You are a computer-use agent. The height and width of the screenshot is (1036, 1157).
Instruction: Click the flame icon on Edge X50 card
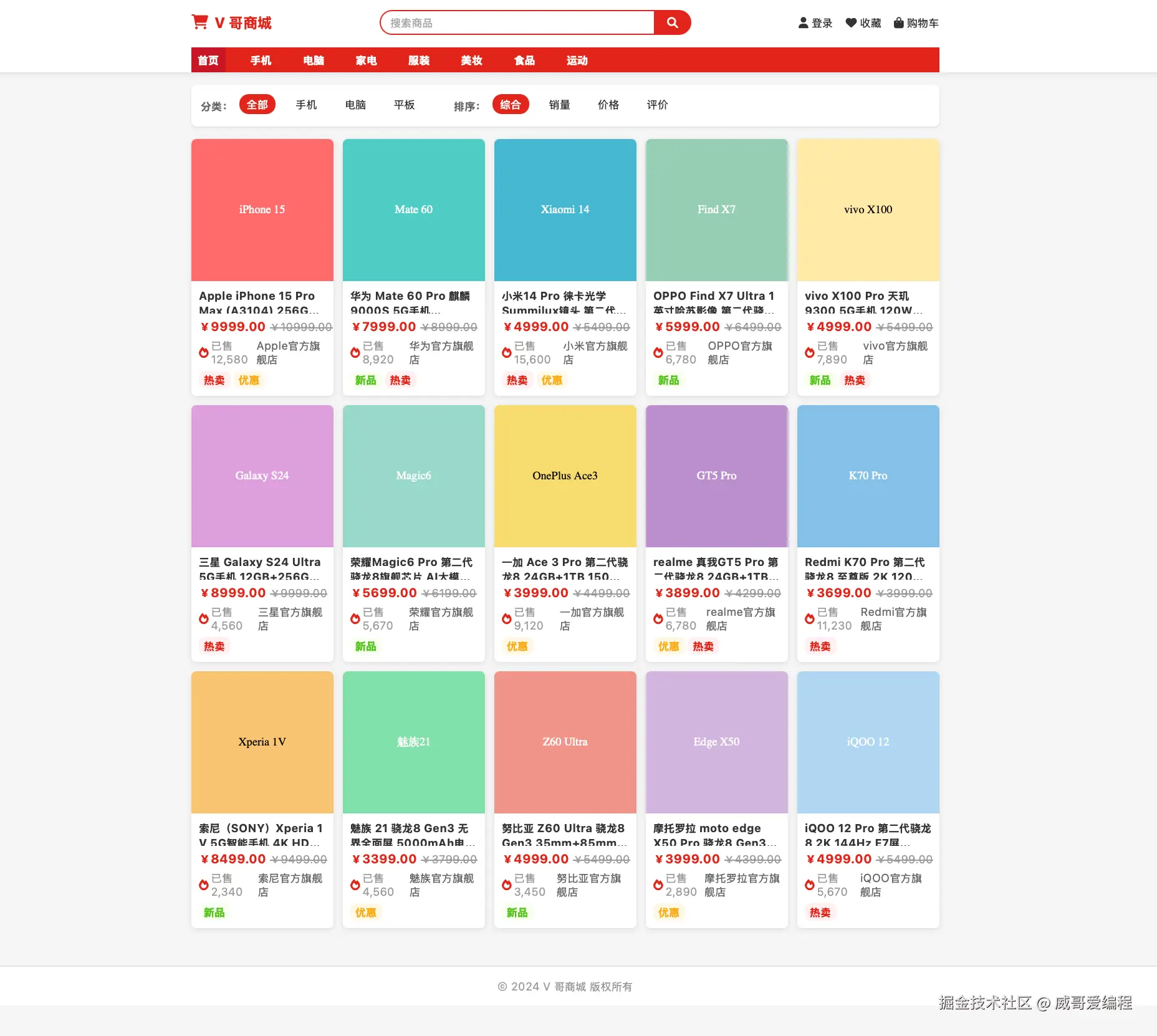point(658,885)
